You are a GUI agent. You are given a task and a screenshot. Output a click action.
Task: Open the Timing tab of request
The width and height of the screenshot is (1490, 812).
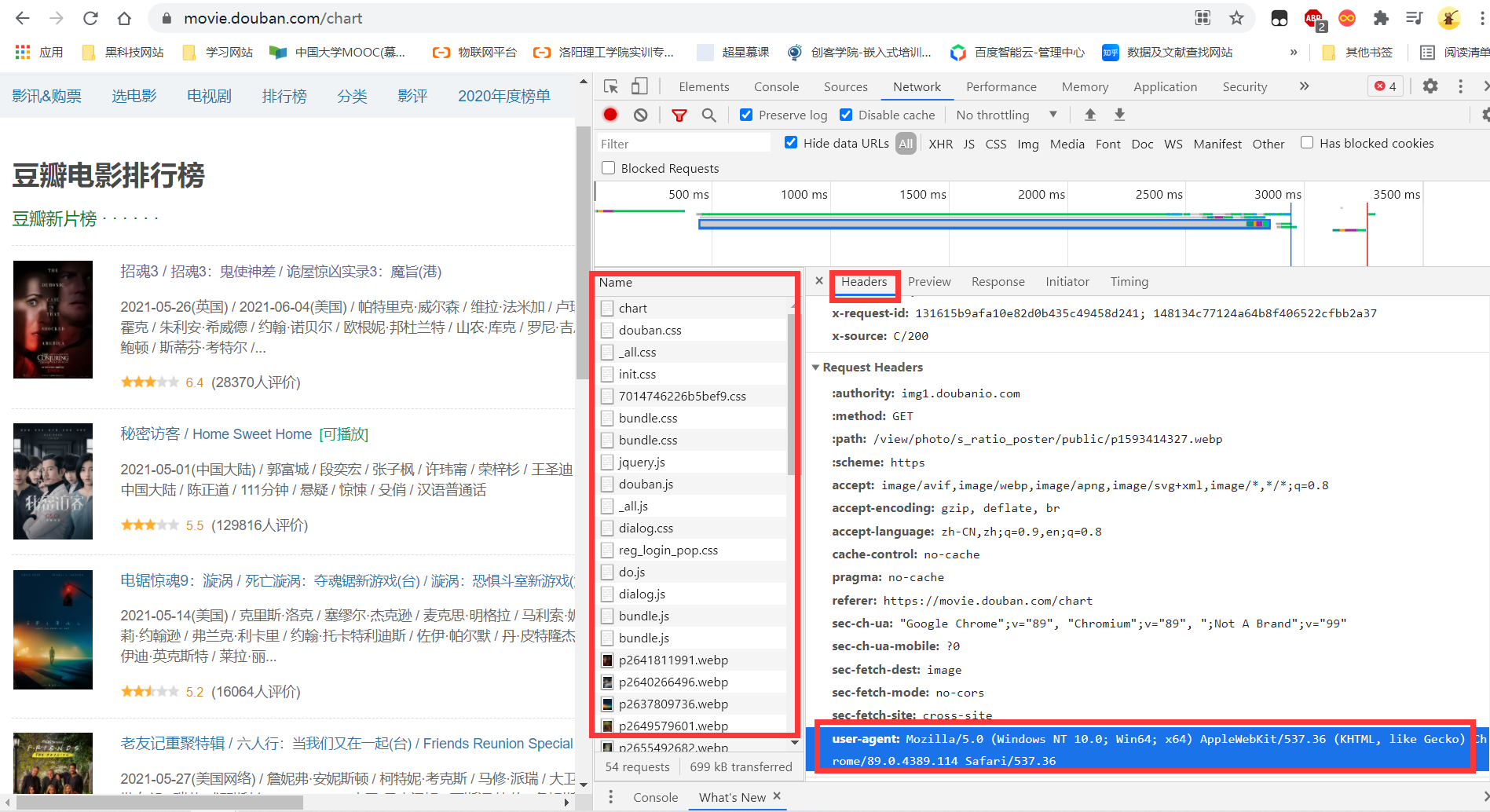(x=1129, y=281)
